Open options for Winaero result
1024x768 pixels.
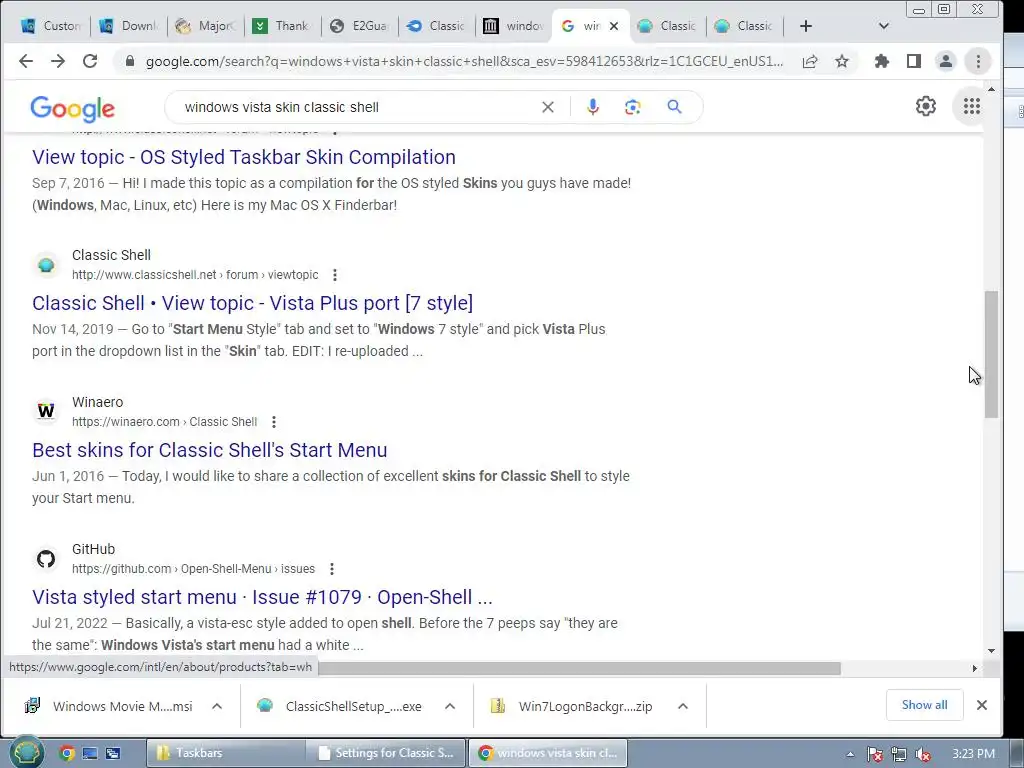[x=274, y=422]
